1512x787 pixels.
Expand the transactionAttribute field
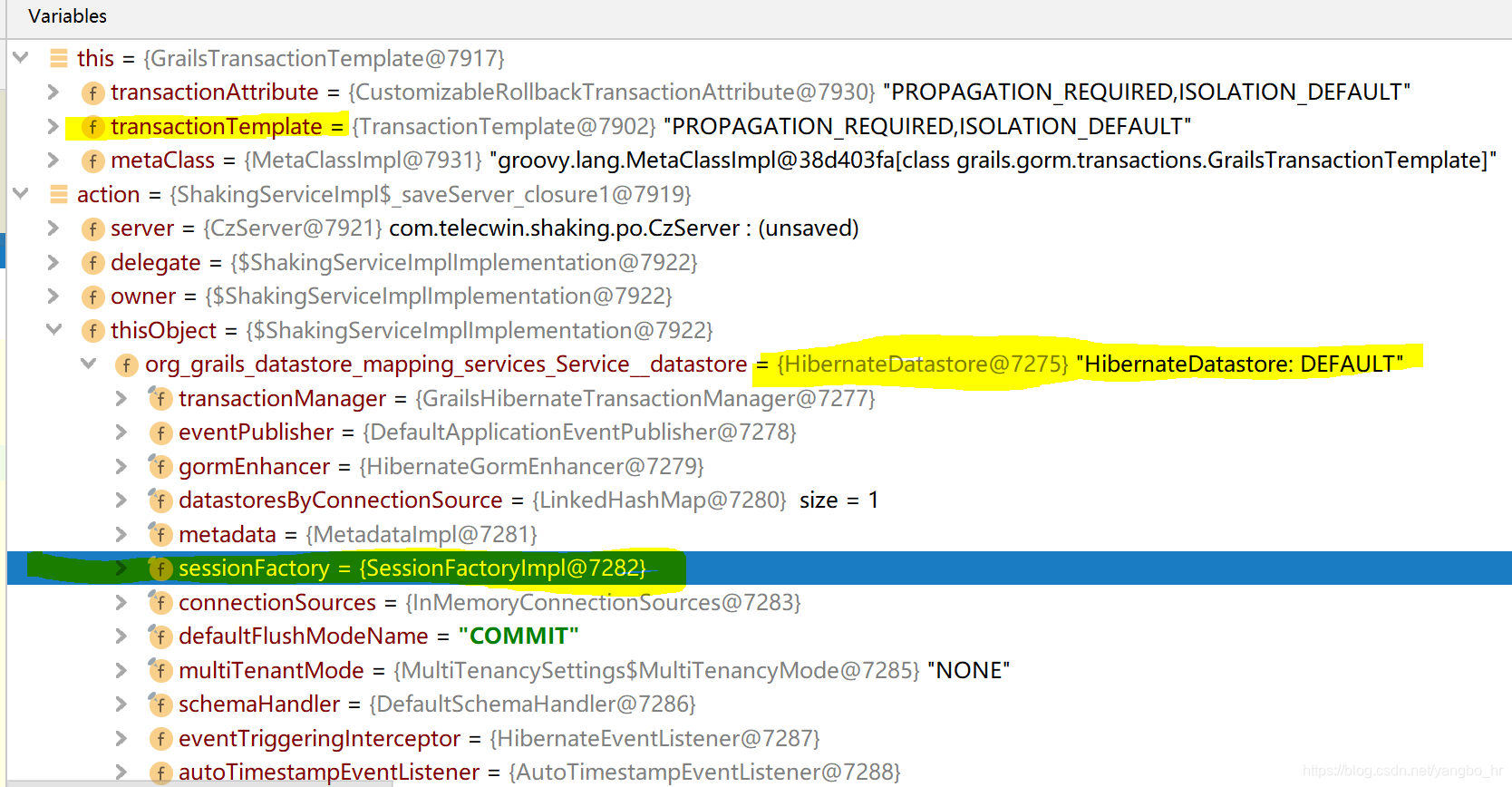tap(53, 92)
